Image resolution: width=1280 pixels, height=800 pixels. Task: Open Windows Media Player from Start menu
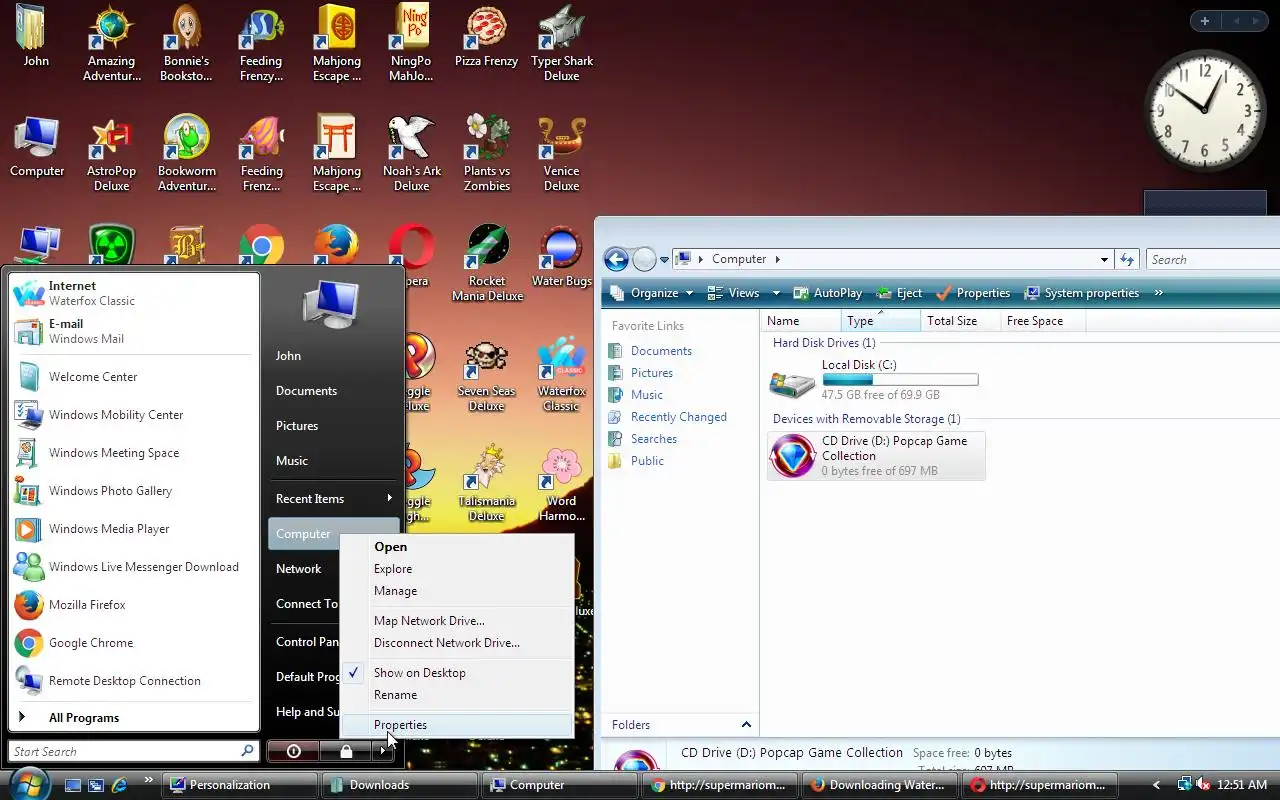(x=134, y=529)
